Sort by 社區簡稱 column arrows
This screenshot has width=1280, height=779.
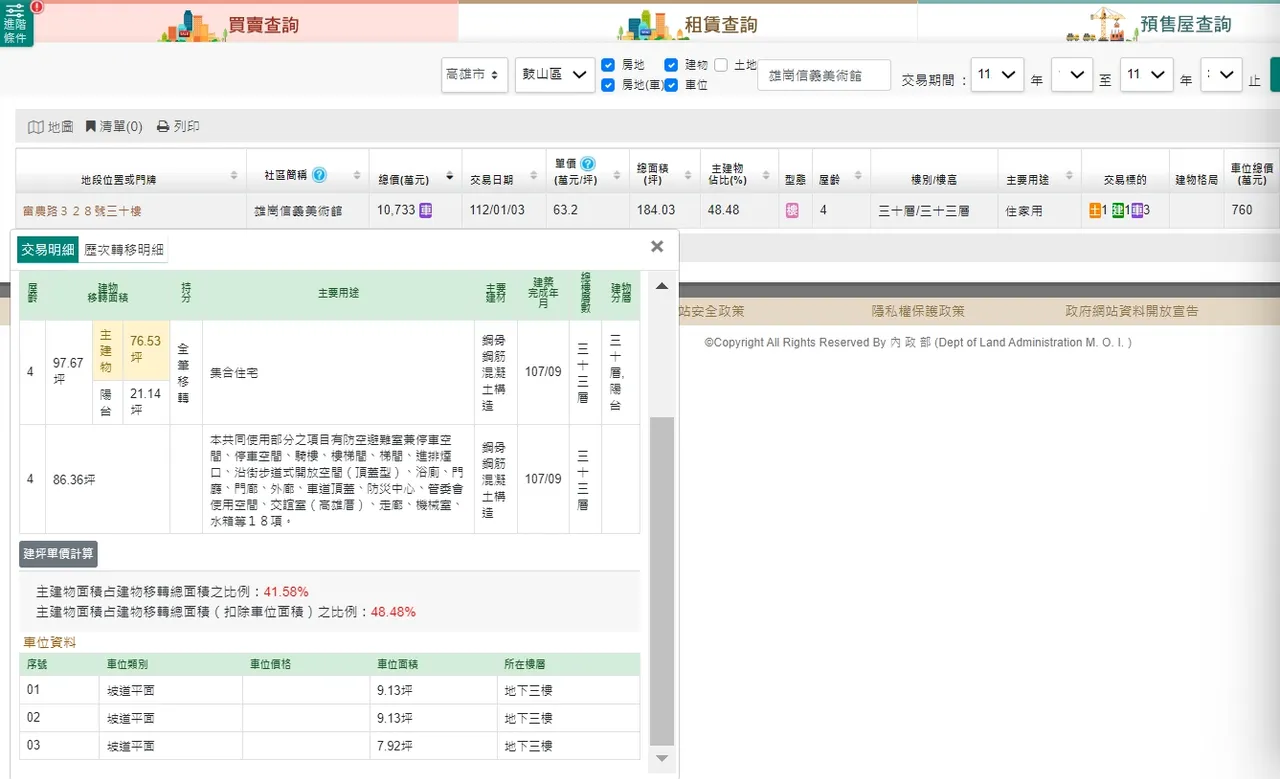(x=357, y=176)
